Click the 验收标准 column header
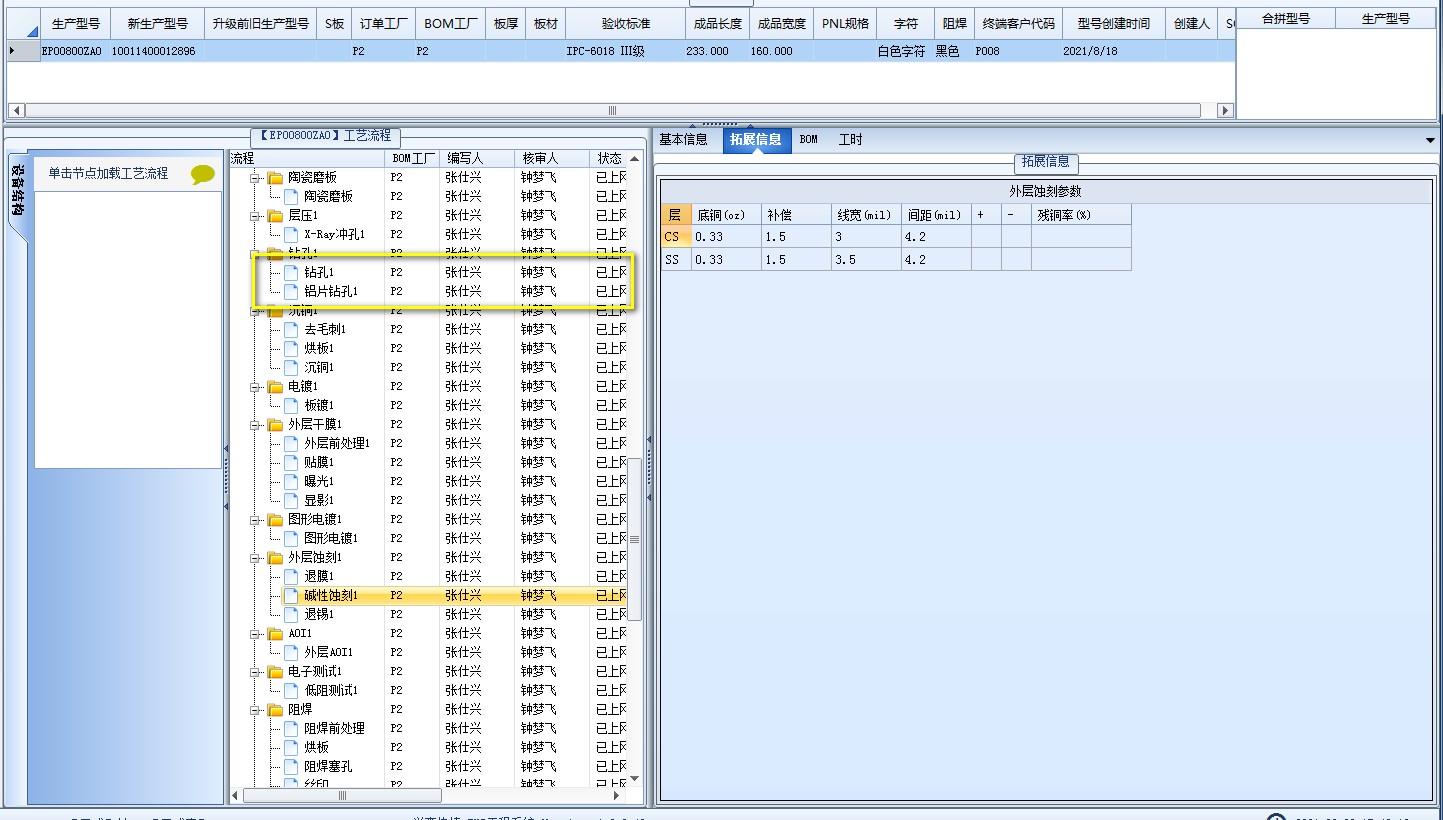This screenshot has height=820, width=1443. 625,23
